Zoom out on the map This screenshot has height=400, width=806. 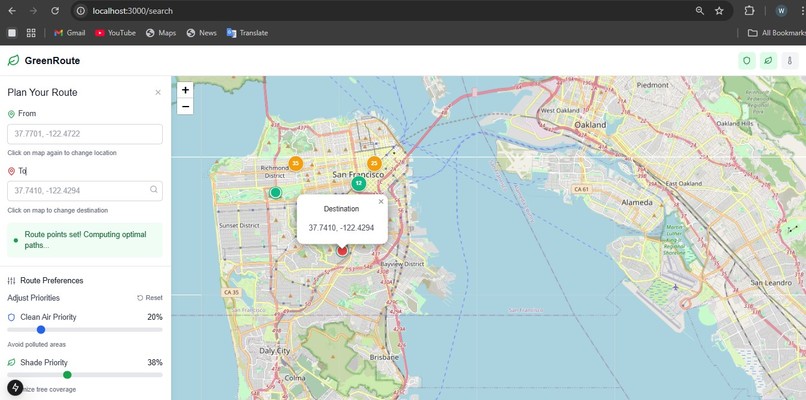(x=185, y=106)
